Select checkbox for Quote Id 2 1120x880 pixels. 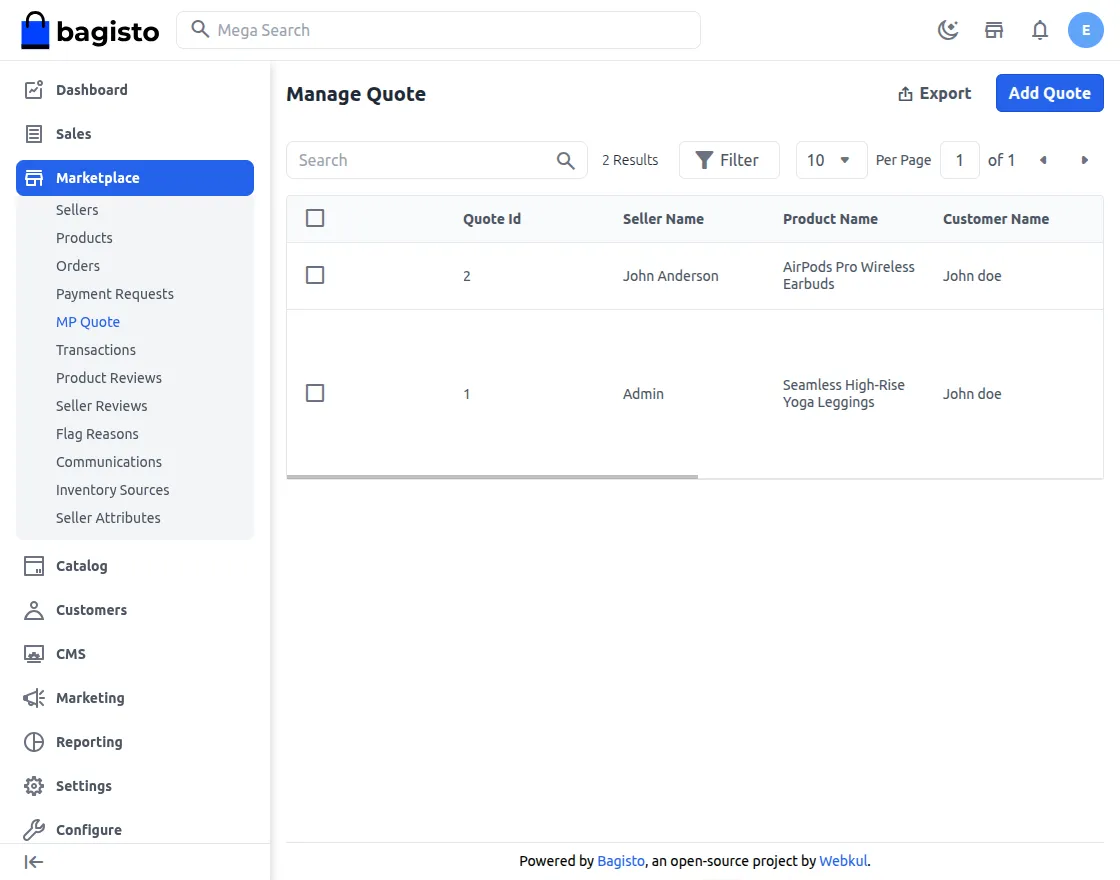click(315, 275)
